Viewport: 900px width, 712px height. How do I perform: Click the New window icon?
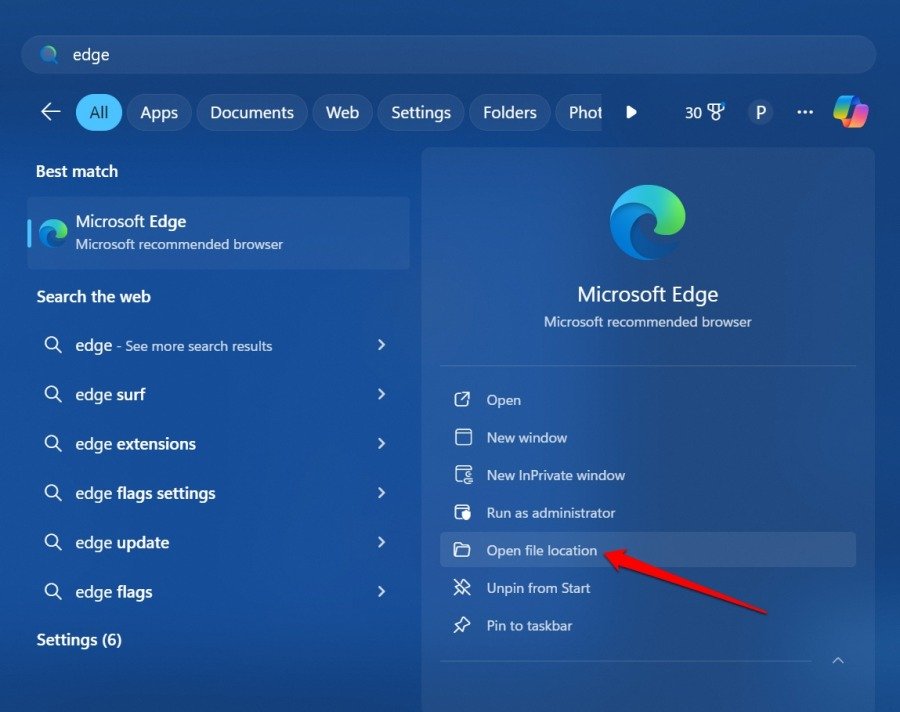[x=464, y=437]
